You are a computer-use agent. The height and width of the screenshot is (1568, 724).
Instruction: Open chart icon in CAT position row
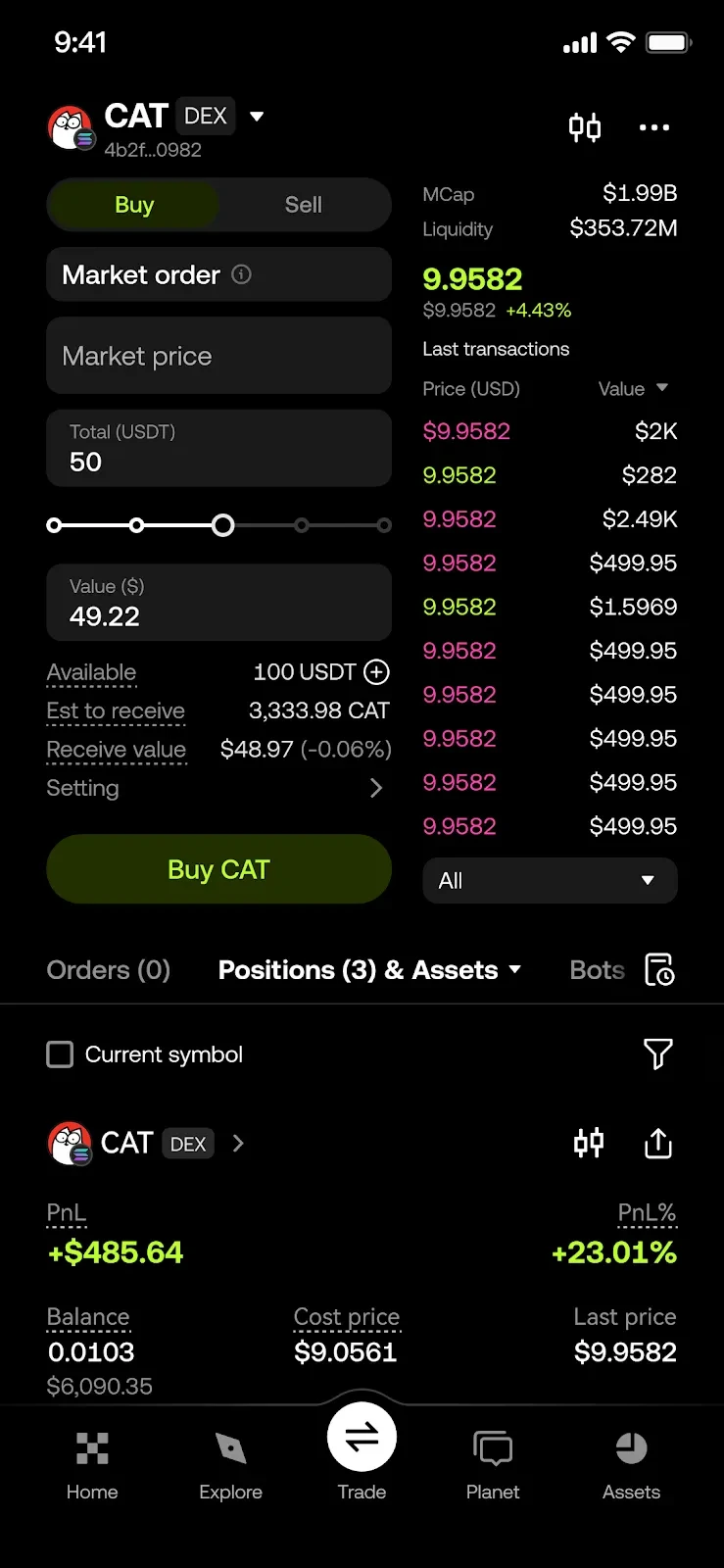pos(588,1143)
